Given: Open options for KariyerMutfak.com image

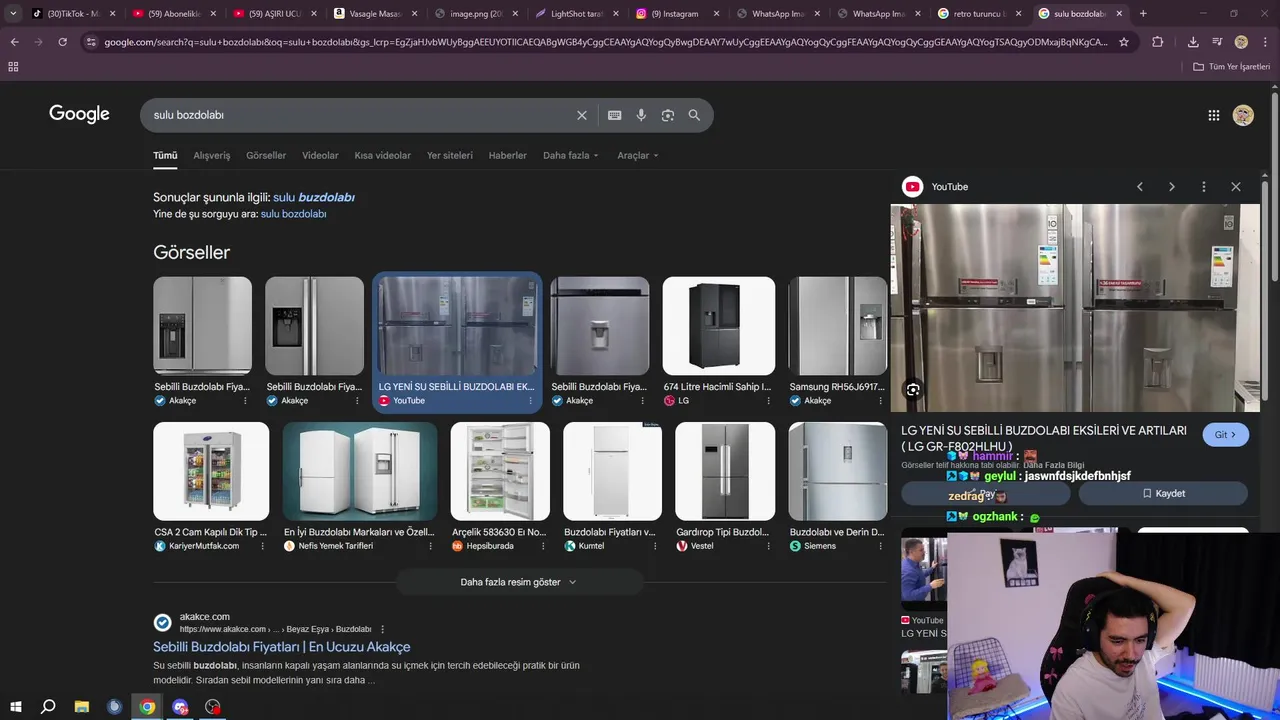Looking at the screenshot, I should tap(263, 546).
